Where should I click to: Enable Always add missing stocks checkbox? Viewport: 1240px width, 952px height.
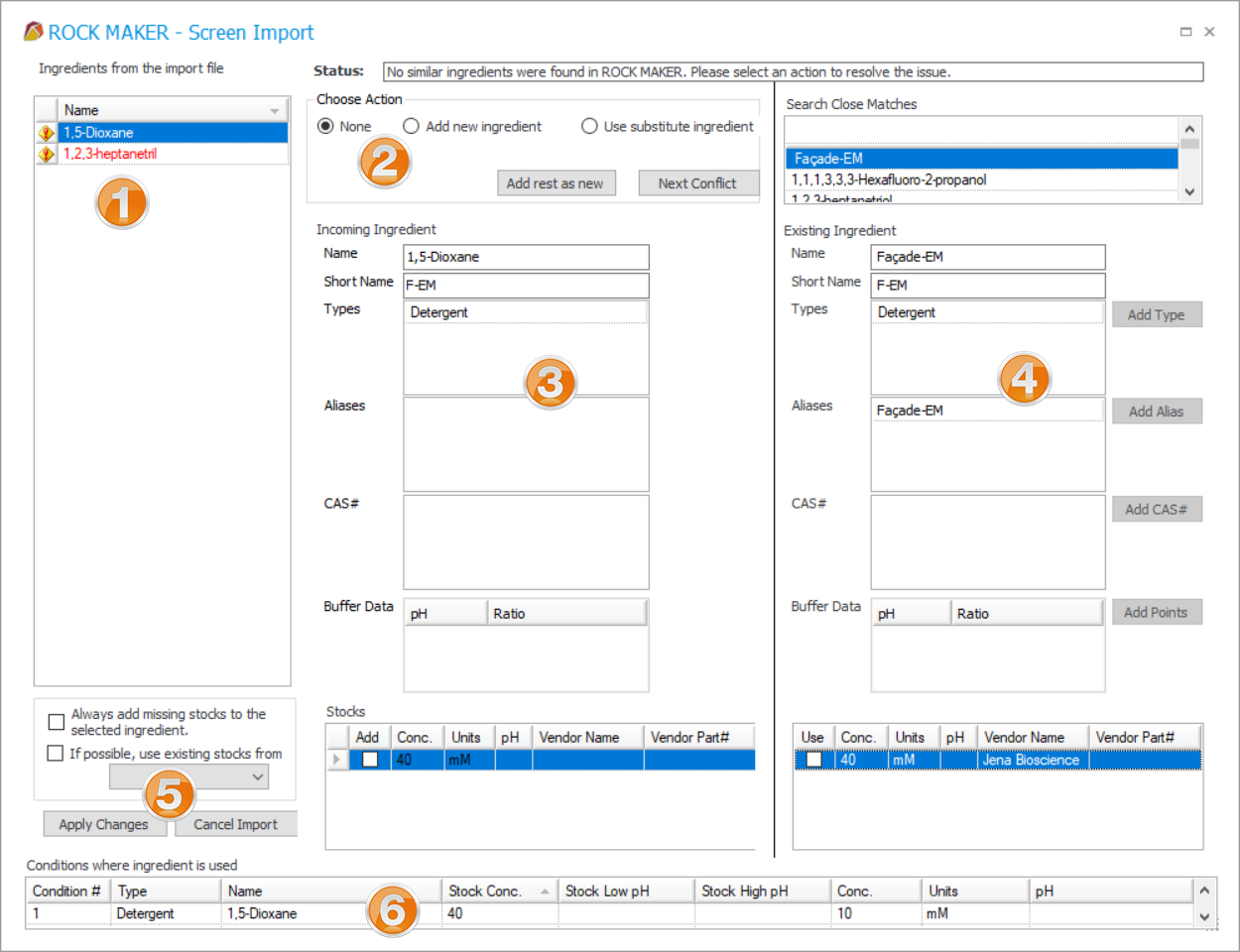coord(55,721)
